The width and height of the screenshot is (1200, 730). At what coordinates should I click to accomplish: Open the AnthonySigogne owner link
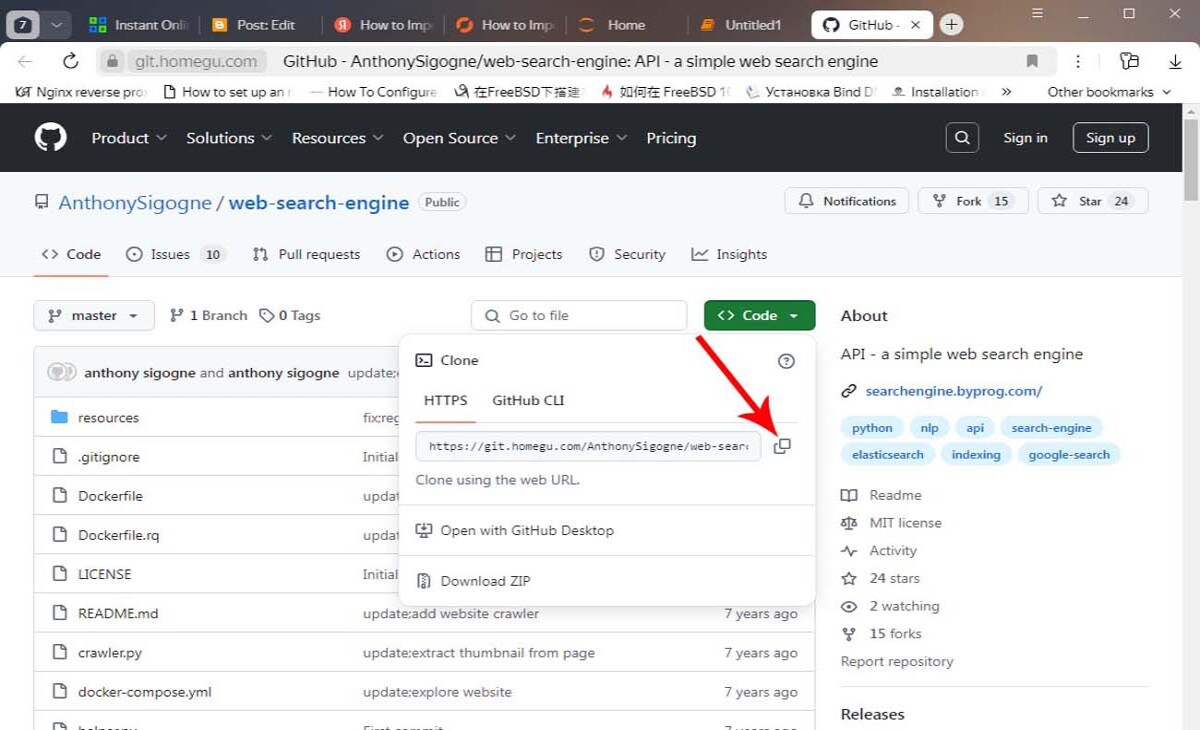pyautogui.click(x=135, y=203)
